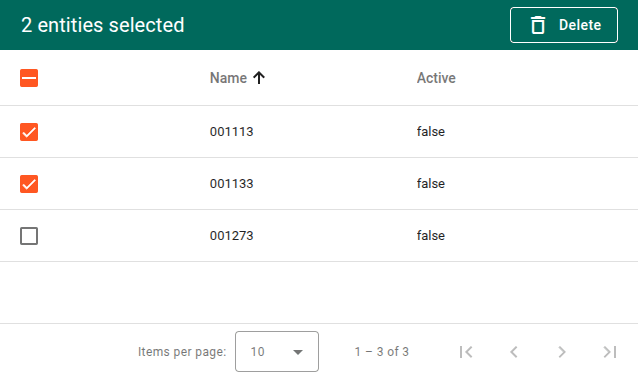Click the Active column header
Screen dimensions: 638x380
(x=436, y=78)
